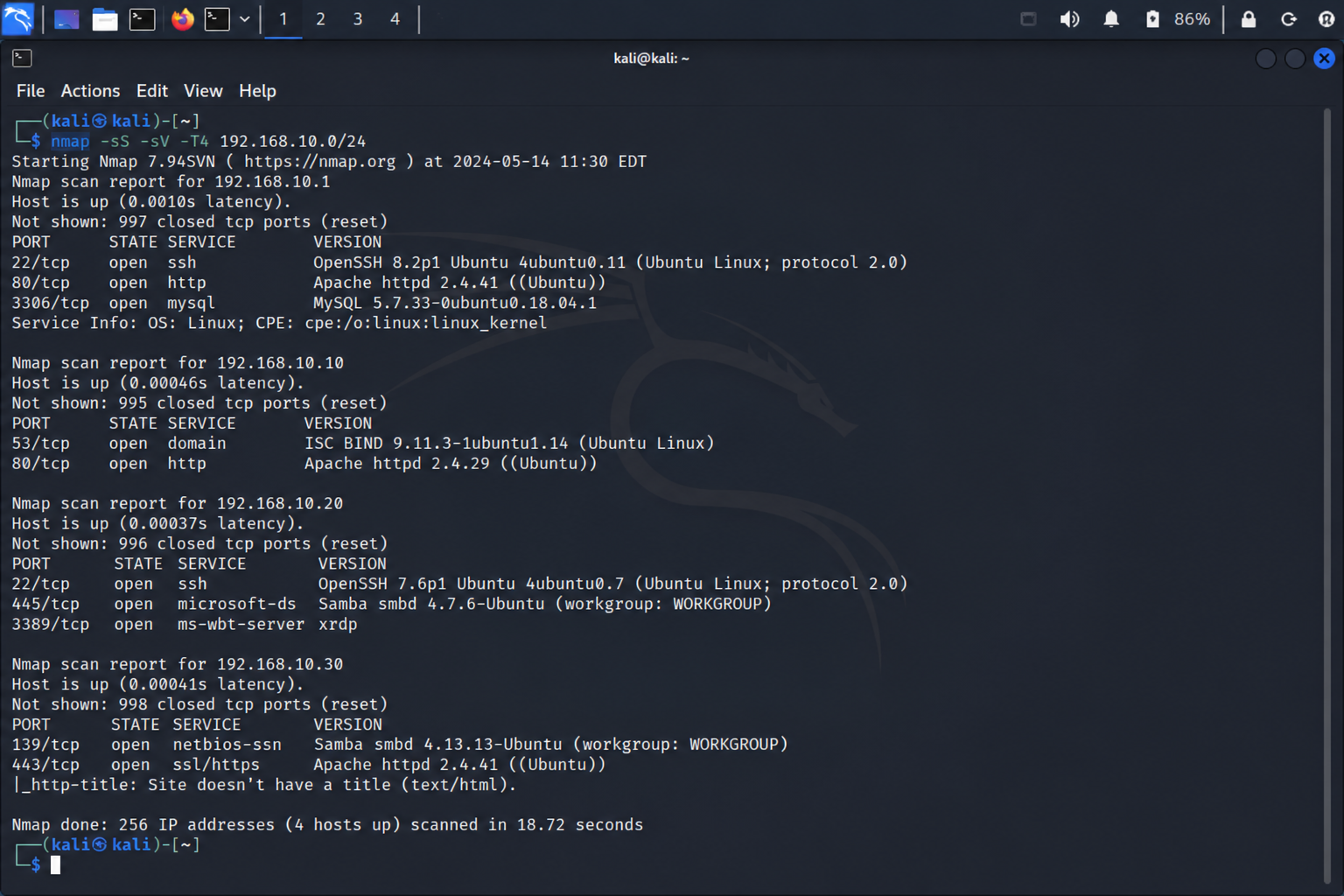1344x896 pixels.
Task: Switch to workspace 4
Action: point(395,19)
